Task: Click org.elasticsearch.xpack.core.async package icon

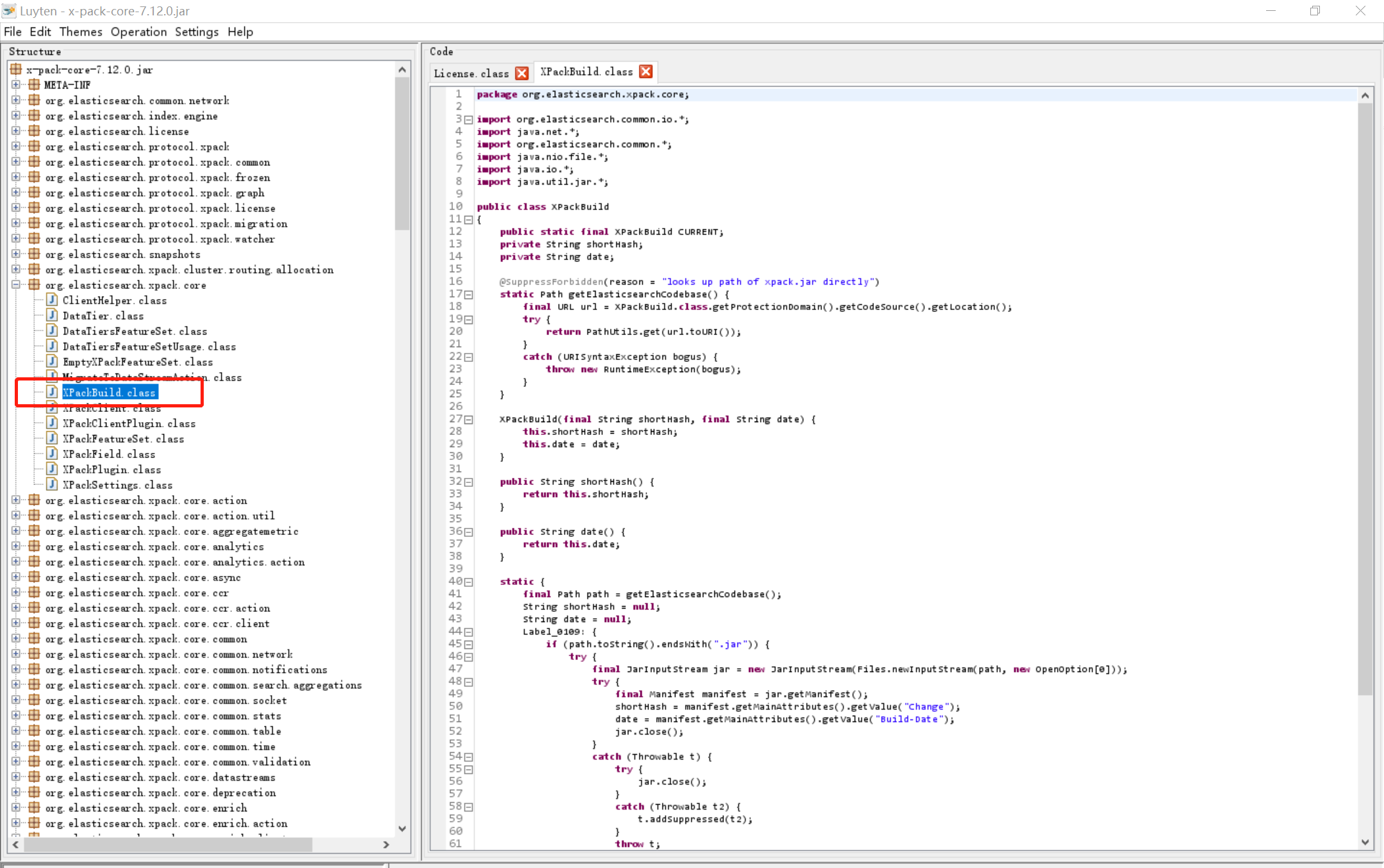Action: coord(34,577)
